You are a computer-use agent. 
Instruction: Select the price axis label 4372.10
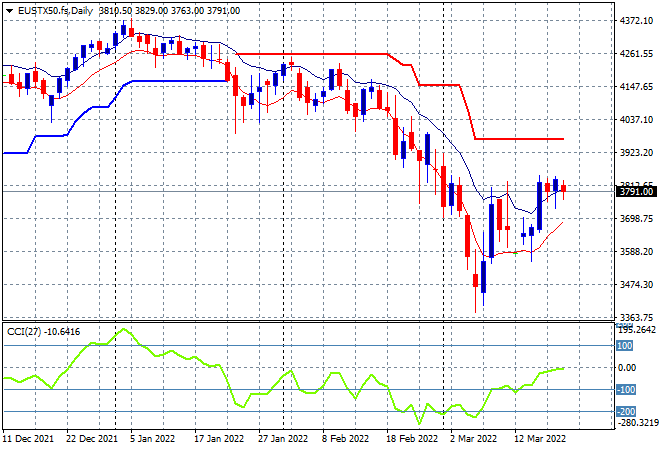click(x=636, y=21)
